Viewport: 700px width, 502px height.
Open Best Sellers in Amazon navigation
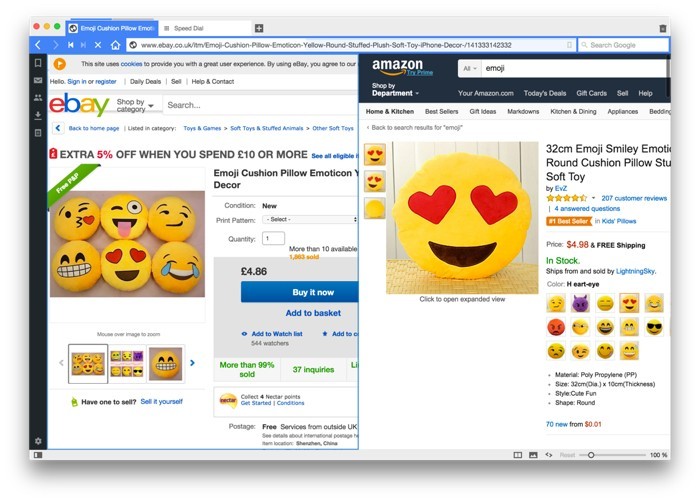pos(441,111)
